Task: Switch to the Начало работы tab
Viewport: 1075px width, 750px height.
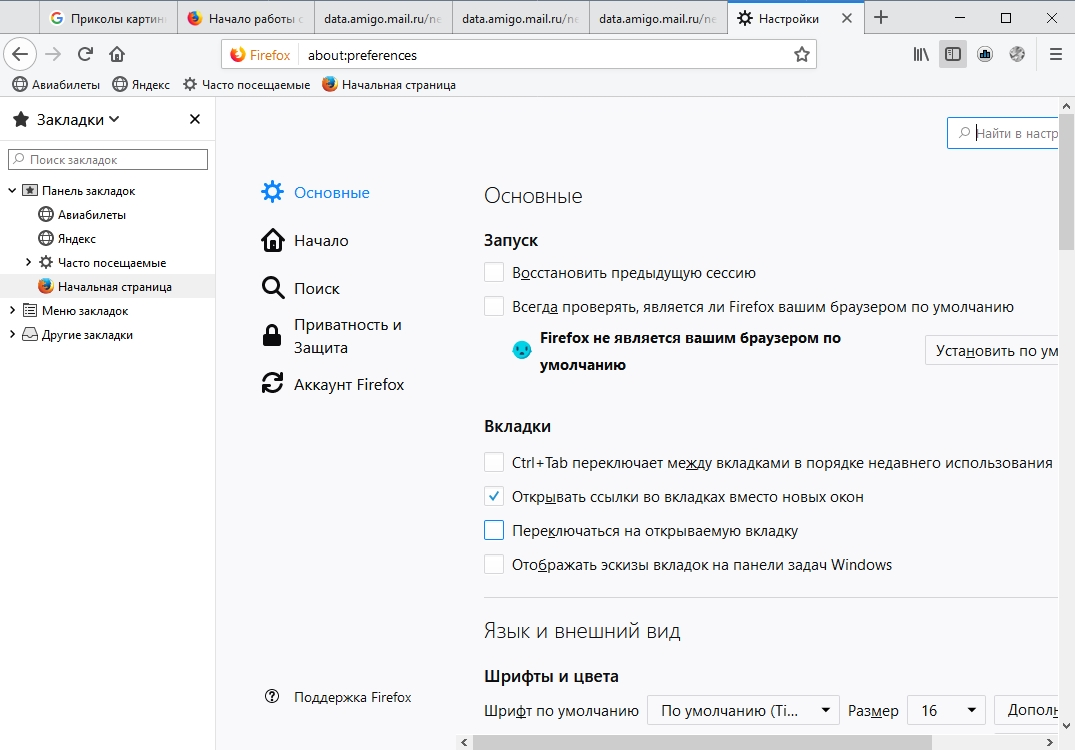Action: point(245,19)
